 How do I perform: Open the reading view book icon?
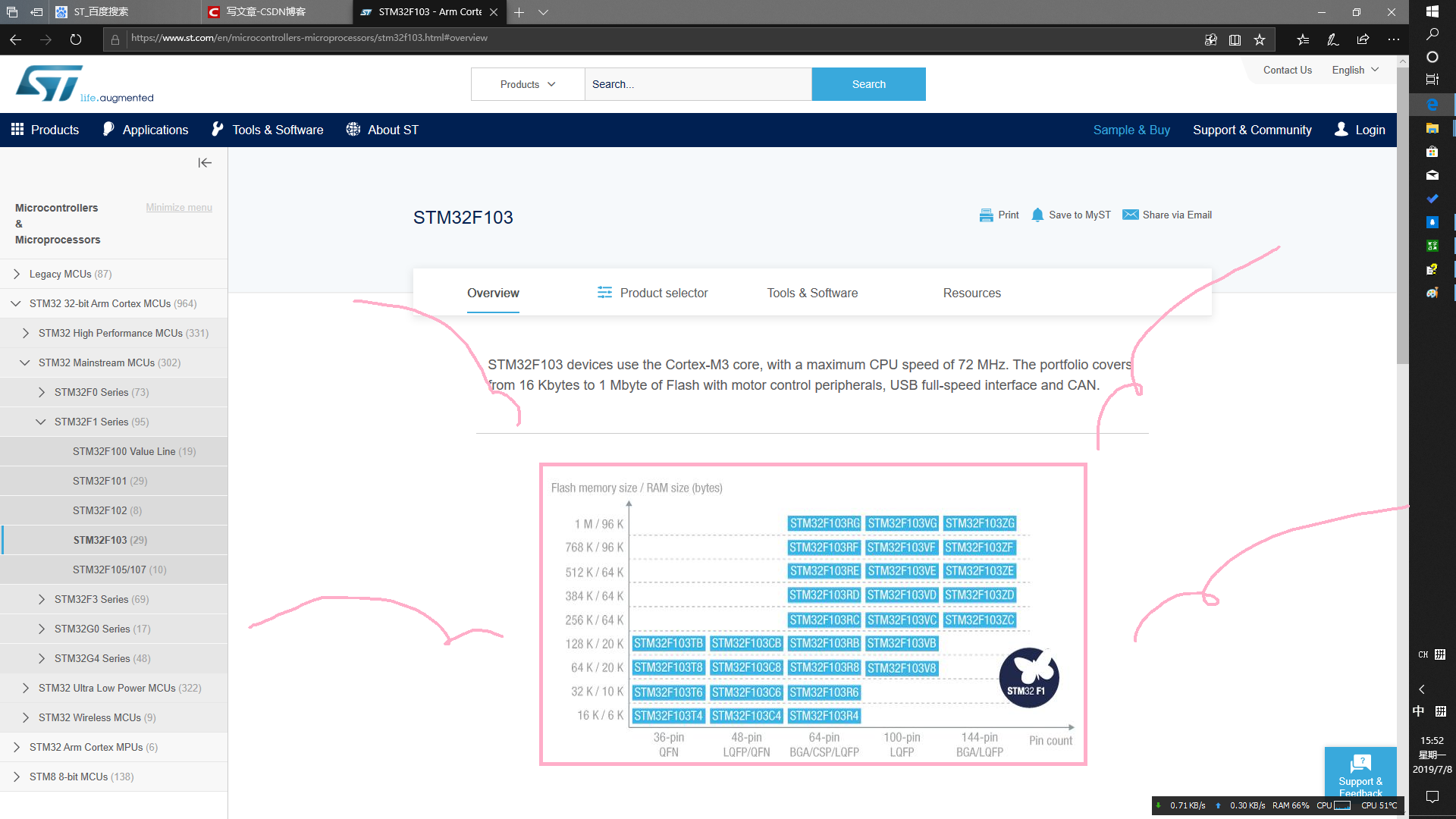coord(1235,39)
